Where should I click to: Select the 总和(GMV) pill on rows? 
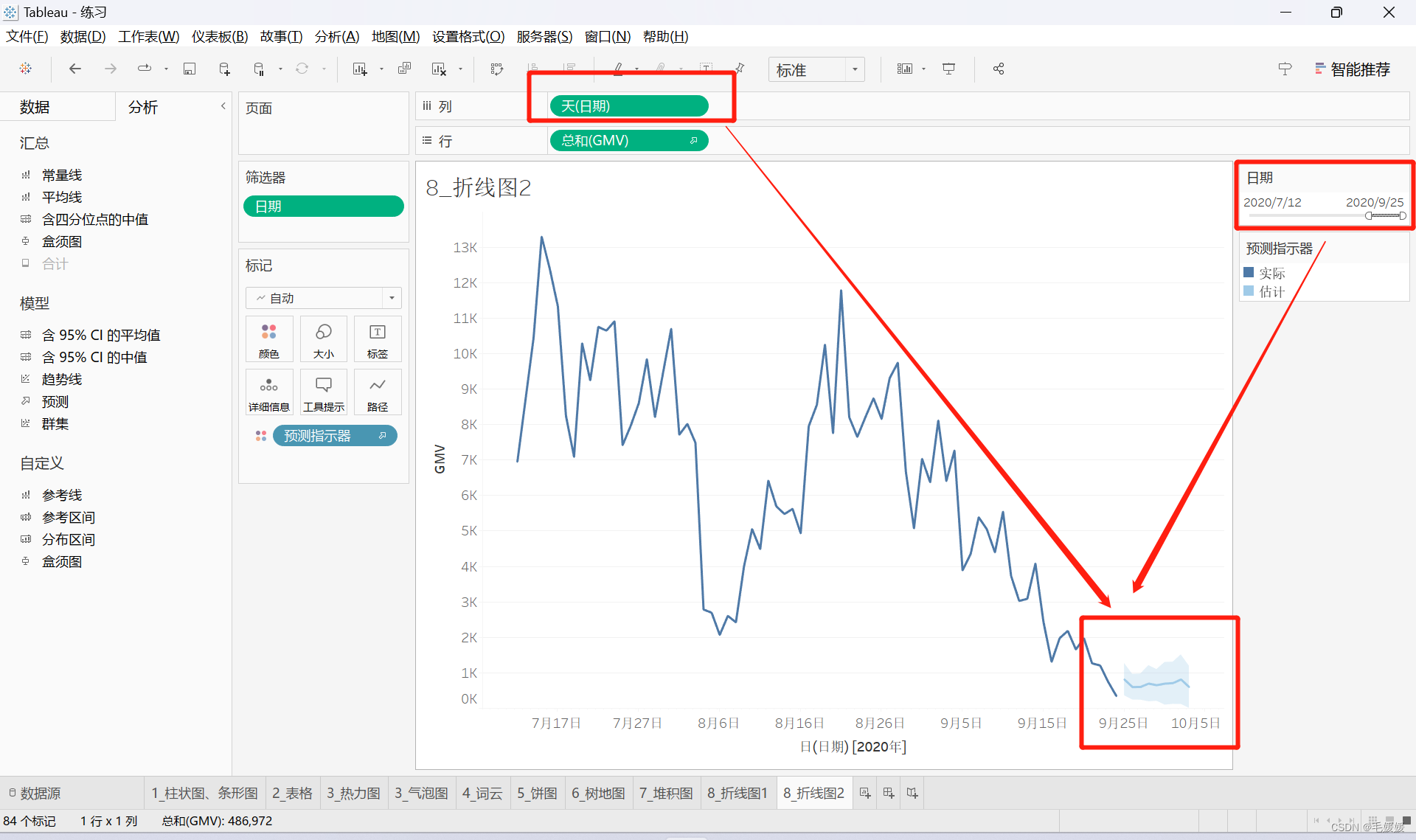629,140
